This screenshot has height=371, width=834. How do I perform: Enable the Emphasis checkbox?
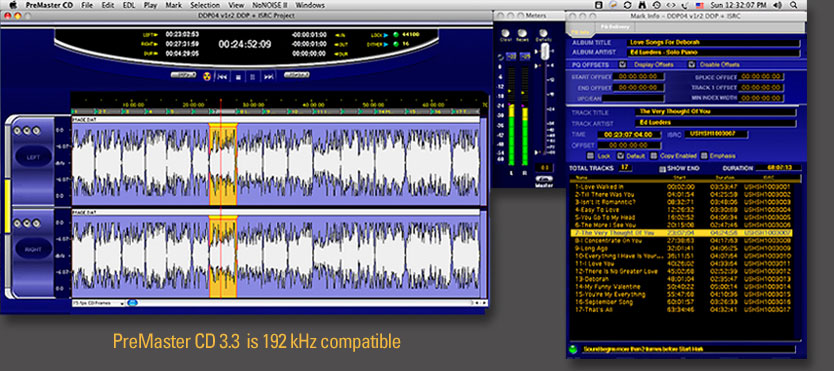click(x=704, y=156)
